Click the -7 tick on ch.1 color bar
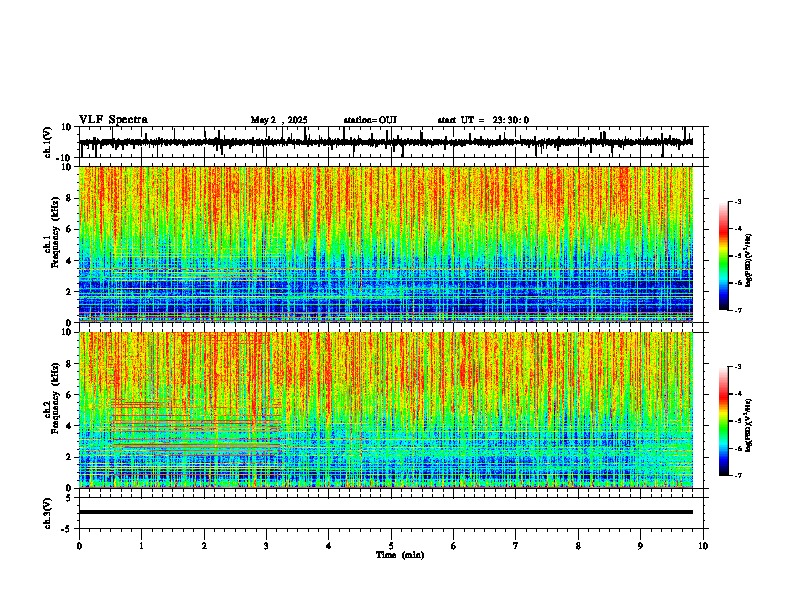The width and height of the screenshot is (792, 612). (738, 310)
